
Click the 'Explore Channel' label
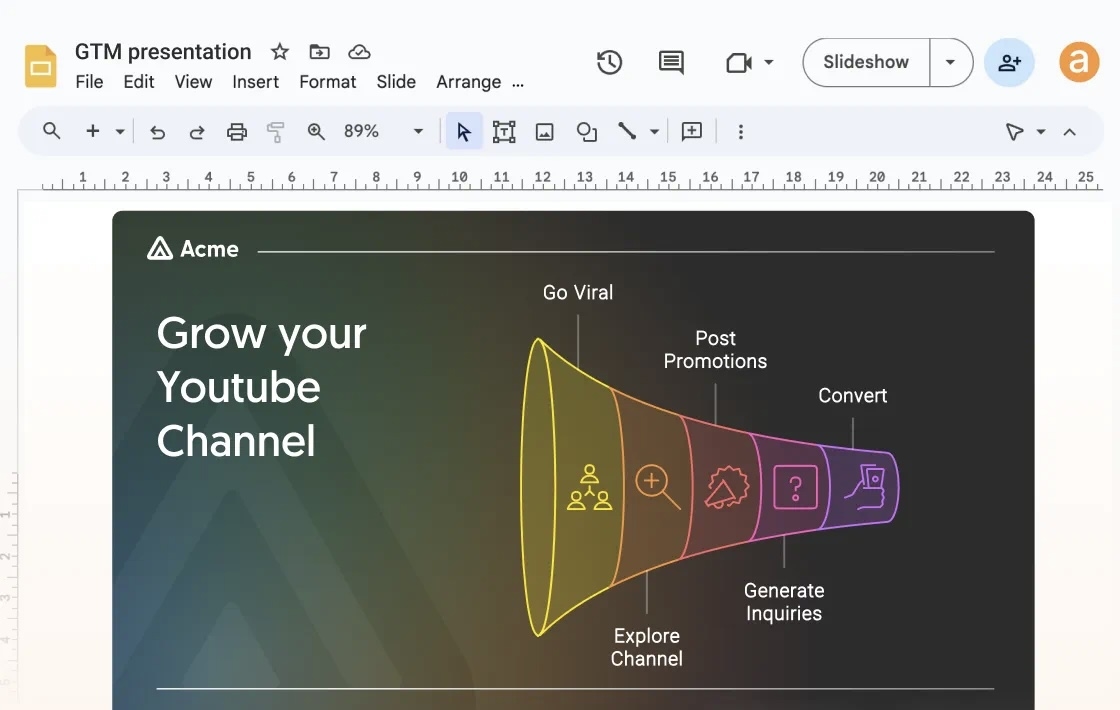(x=646, y=647)
